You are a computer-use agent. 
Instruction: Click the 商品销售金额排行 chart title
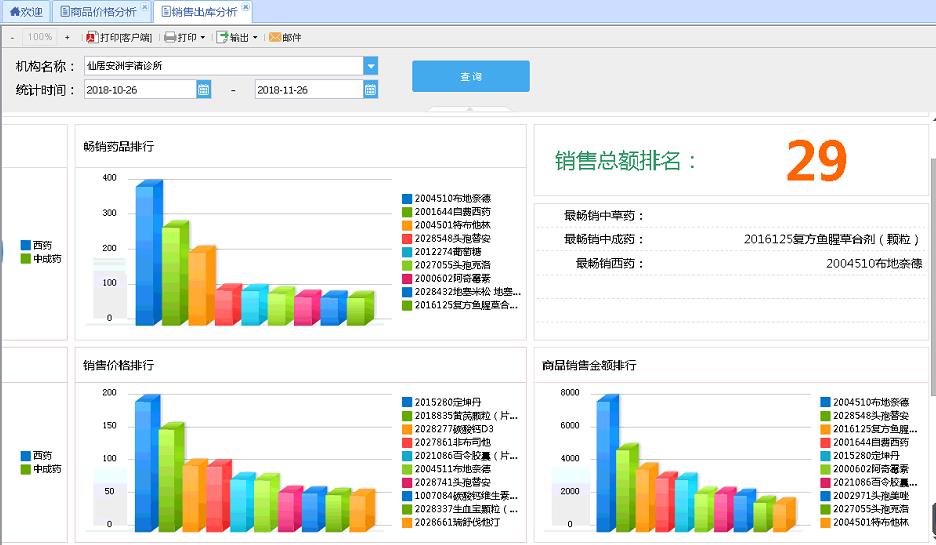589,365
